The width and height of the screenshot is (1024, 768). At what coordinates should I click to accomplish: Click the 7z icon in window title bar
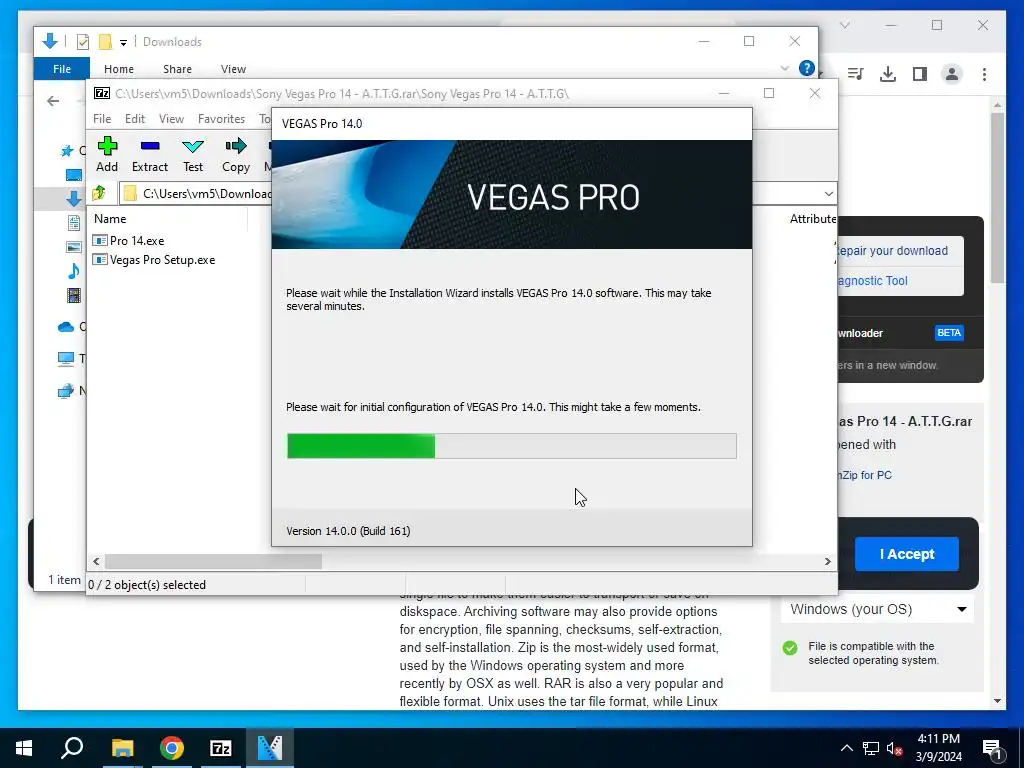[102, 93]
